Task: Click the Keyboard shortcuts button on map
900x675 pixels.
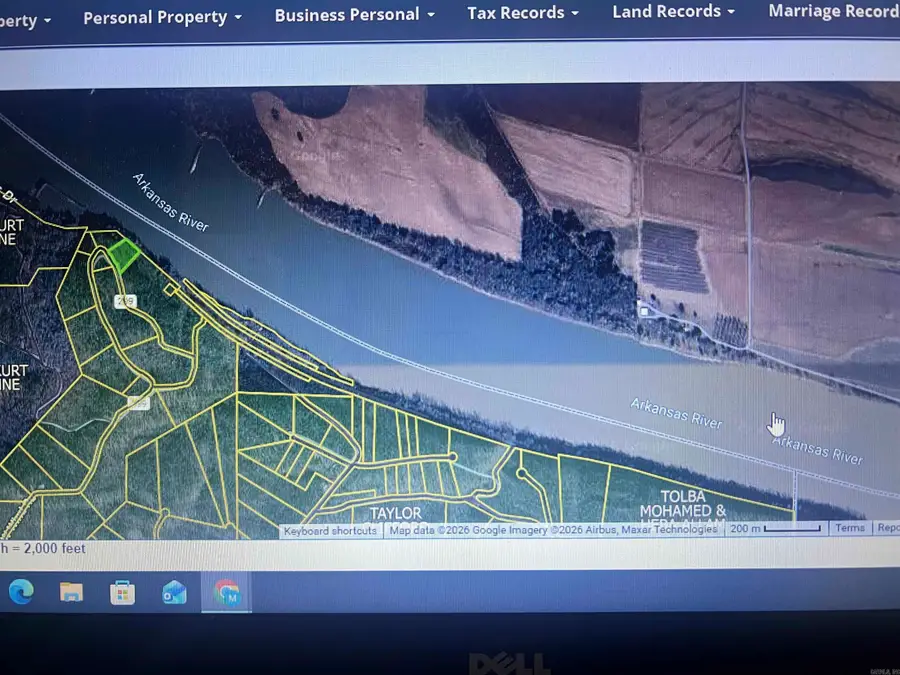Action: pyautogui.click(x=330, y=531)
